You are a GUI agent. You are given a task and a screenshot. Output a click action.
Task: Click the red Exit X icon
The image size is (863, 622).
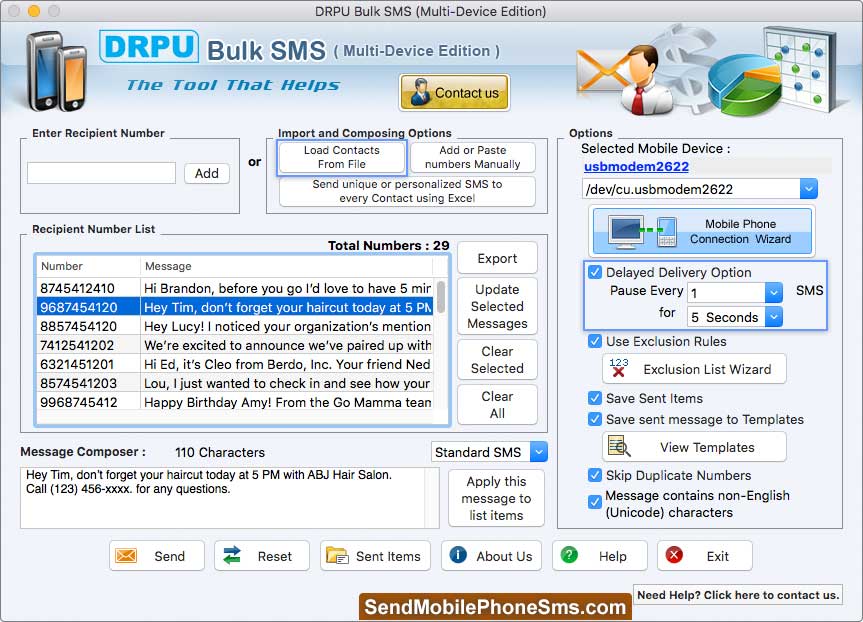click(674, 555)
